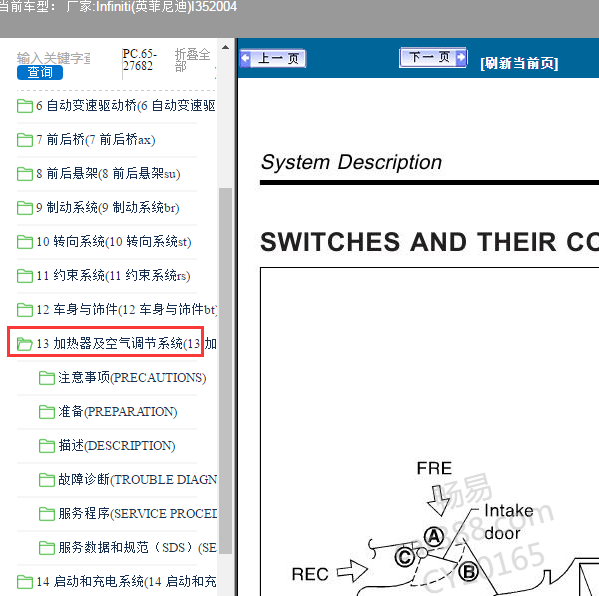Click the System Description heading
The image size is (599, 596).
[x=351, y=162]
